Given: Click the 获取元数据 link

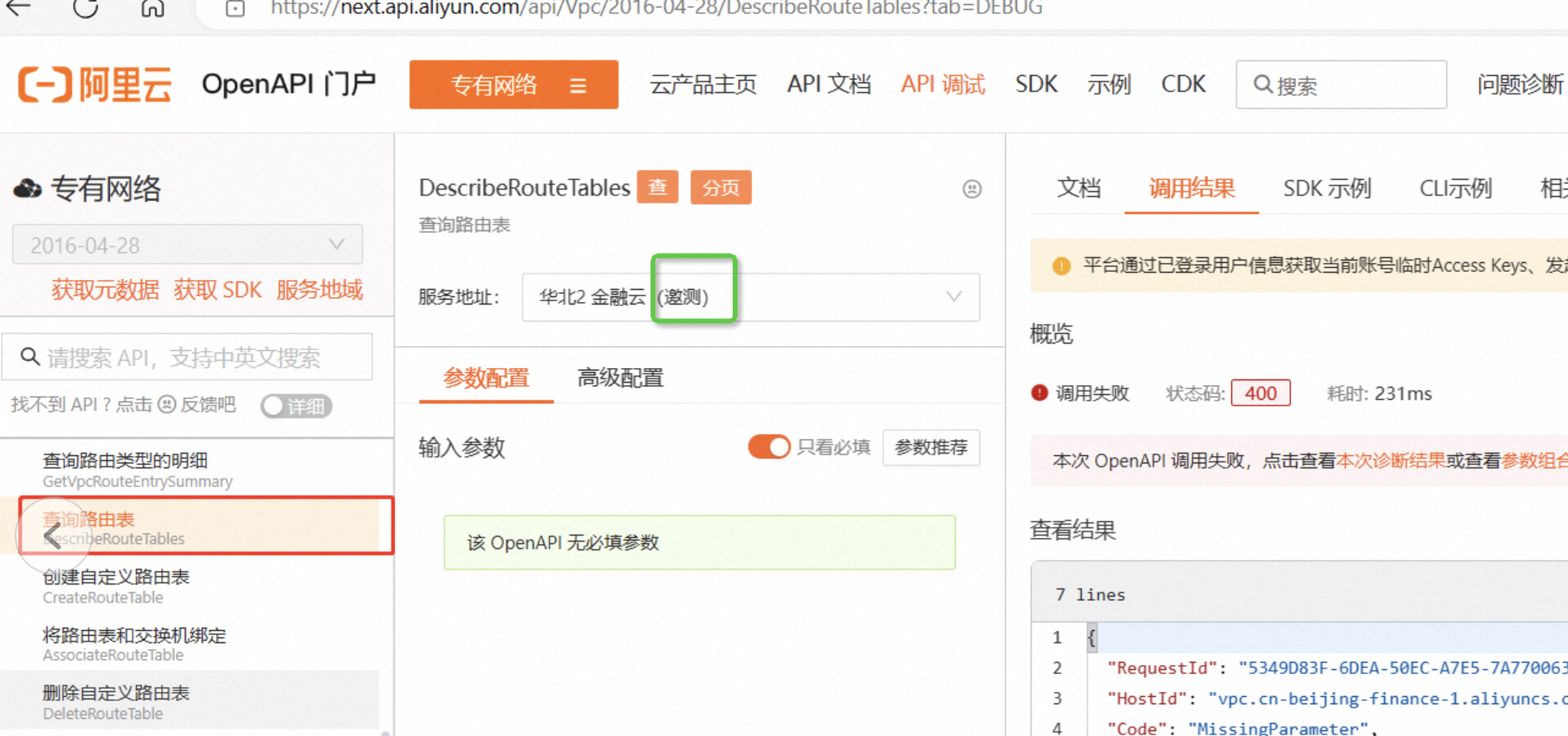Looking at the screenshot, I should click(x=105, y=290).
